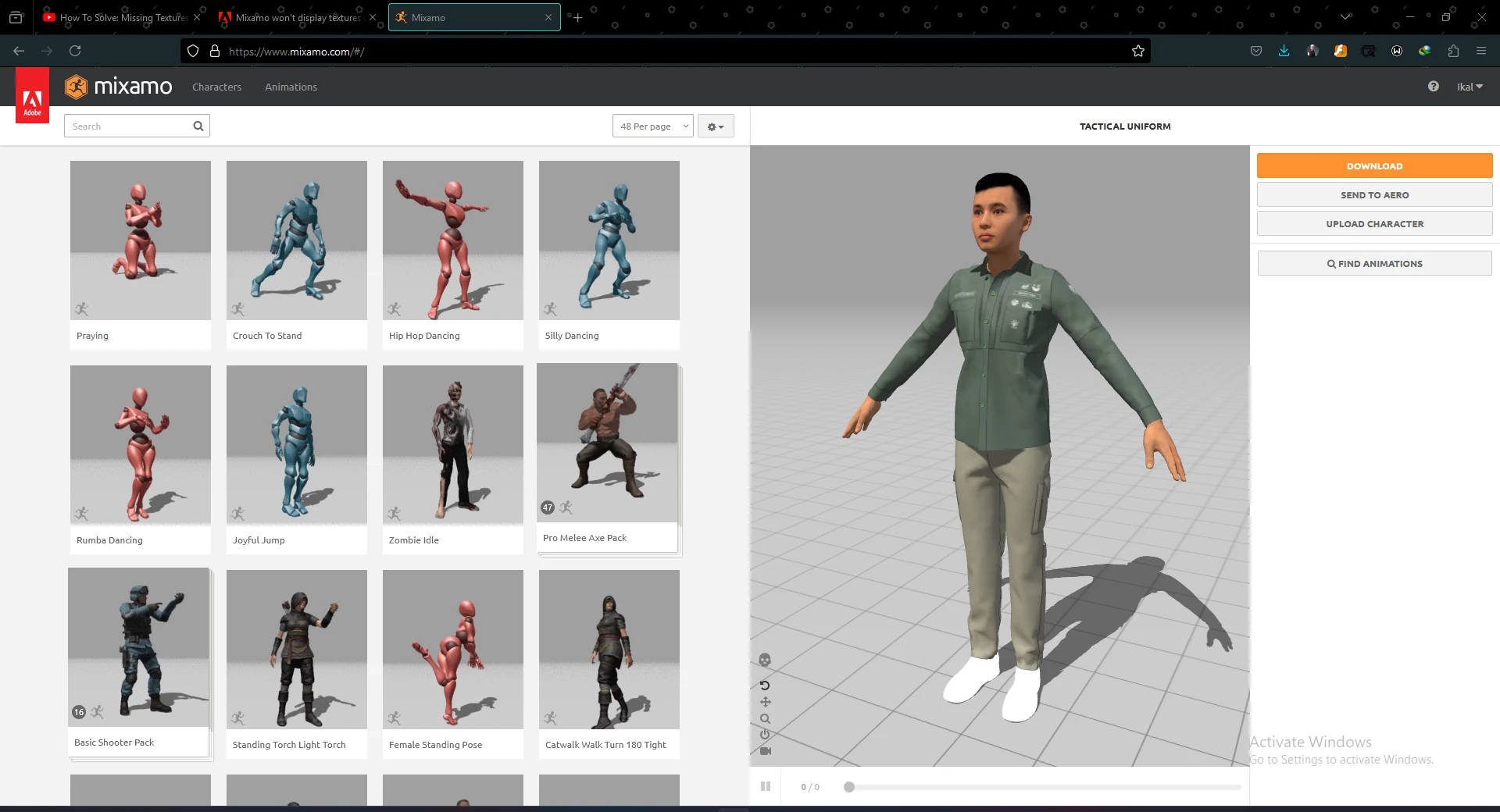Click the Send to Aero button

point(1374,194)
